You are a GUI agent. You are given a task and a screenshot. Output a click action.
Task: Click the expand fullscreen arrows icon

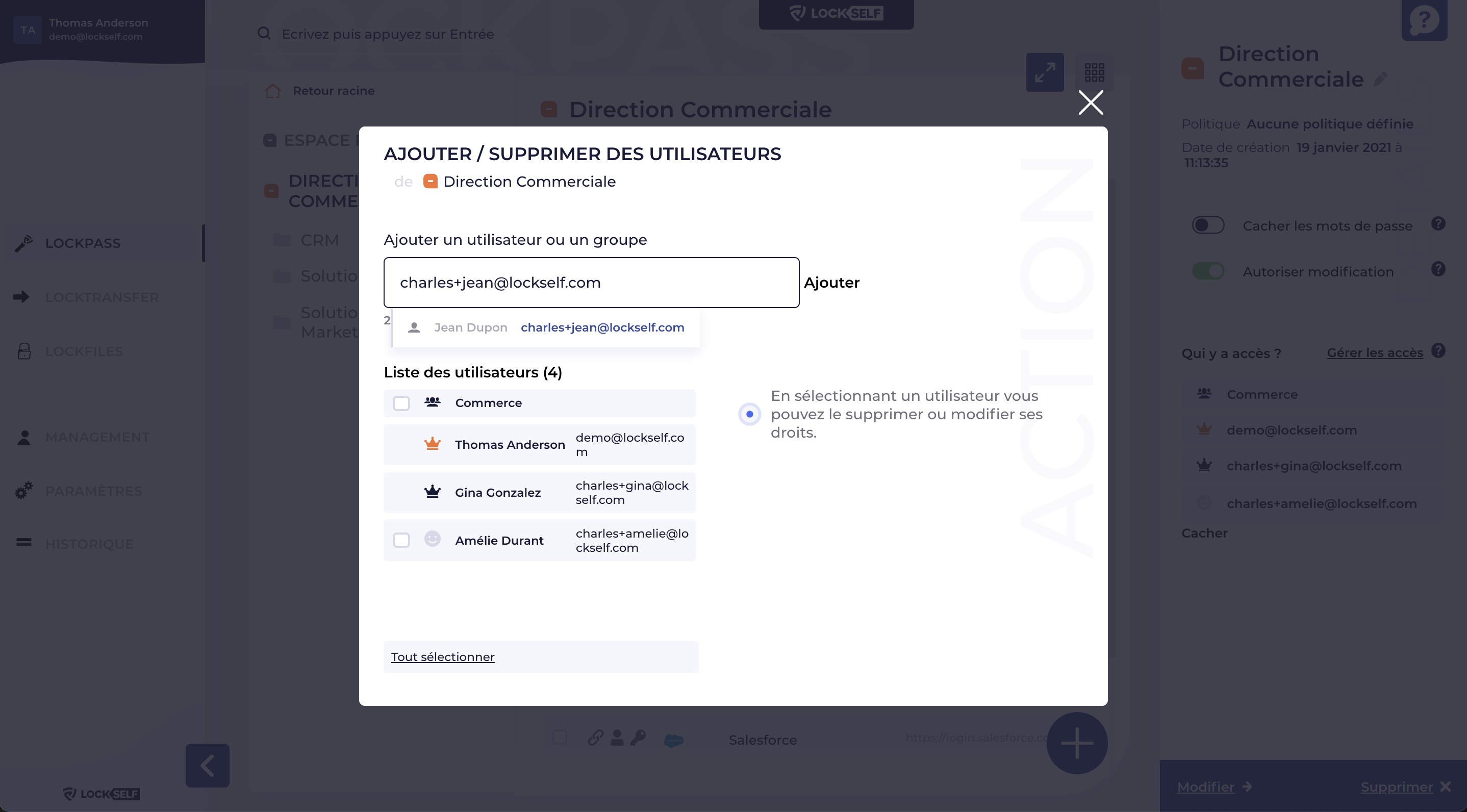pyautogui.click(x=1045, y=72)
